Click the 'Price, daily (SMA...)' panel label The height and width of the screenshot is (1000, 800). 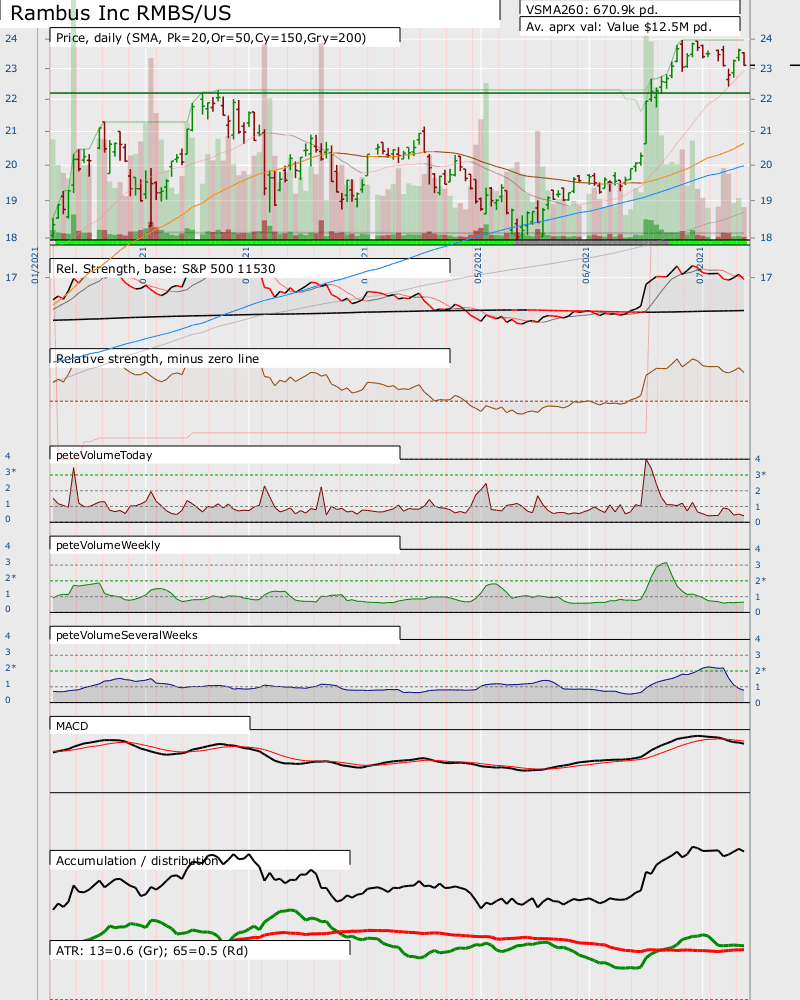[x=211, y=38]
